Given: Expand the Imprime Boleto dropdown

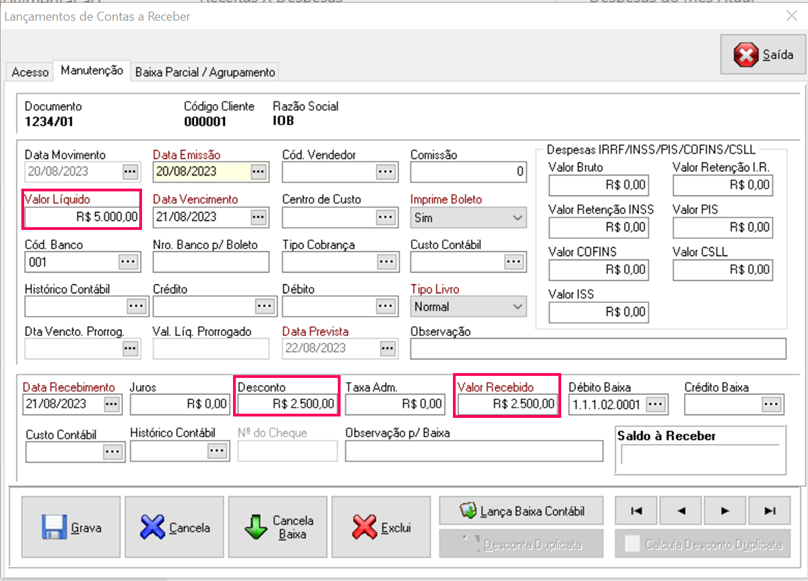Looking at the screenshot, I should (x=517, y=217).
